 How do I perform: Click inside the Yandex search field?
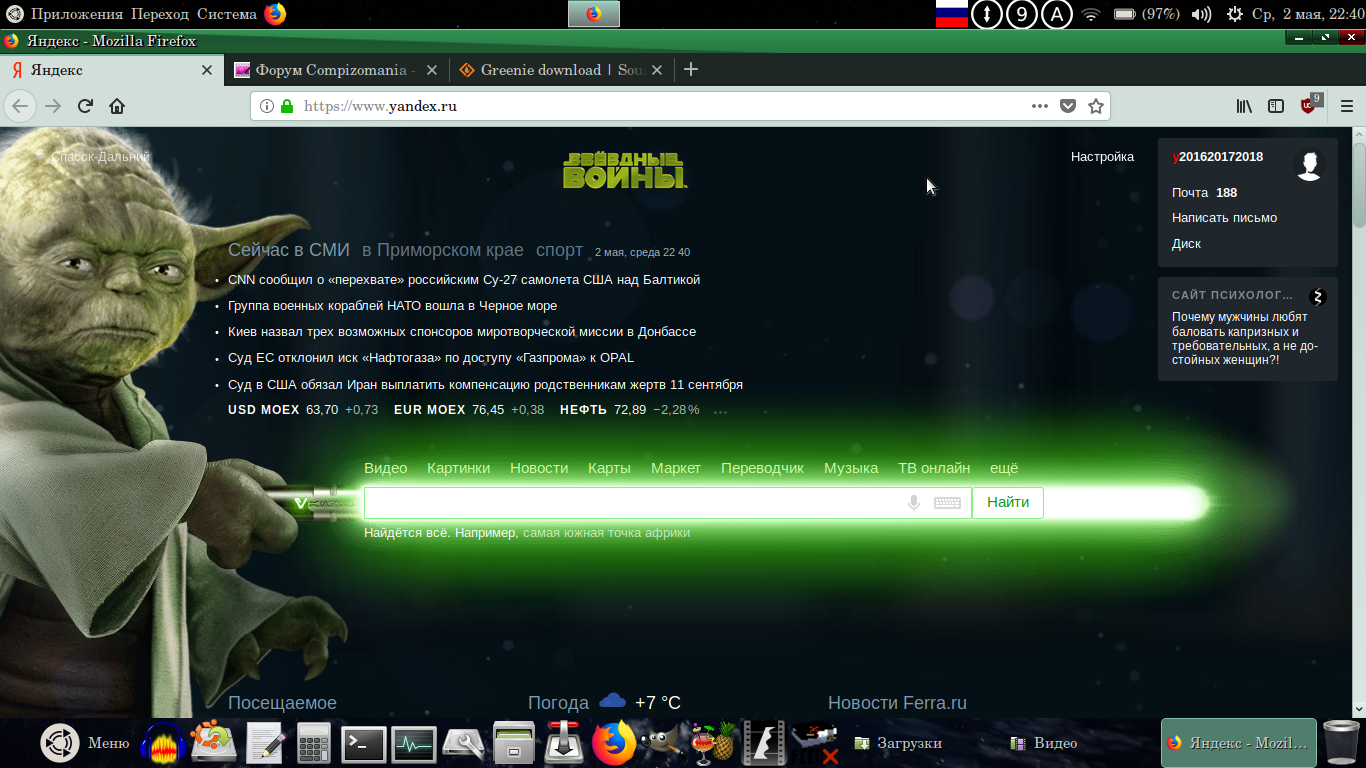pos(630,503)
